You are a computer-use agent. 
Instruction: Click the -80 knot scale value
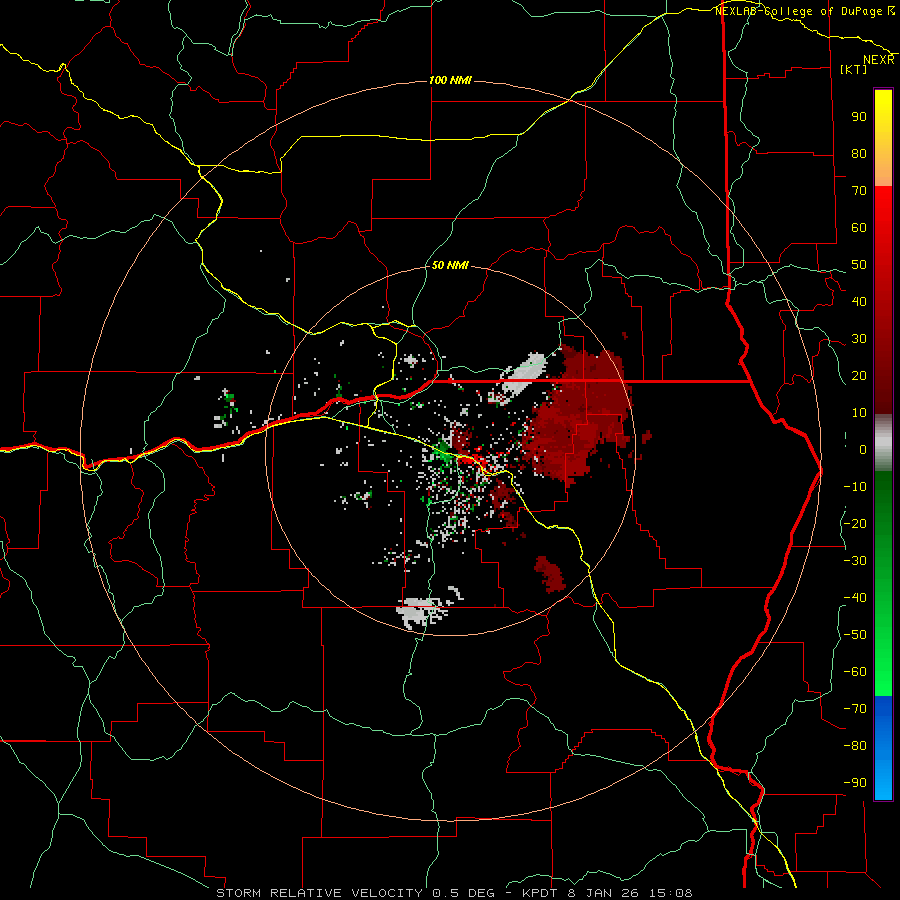[x=855, y=746]
